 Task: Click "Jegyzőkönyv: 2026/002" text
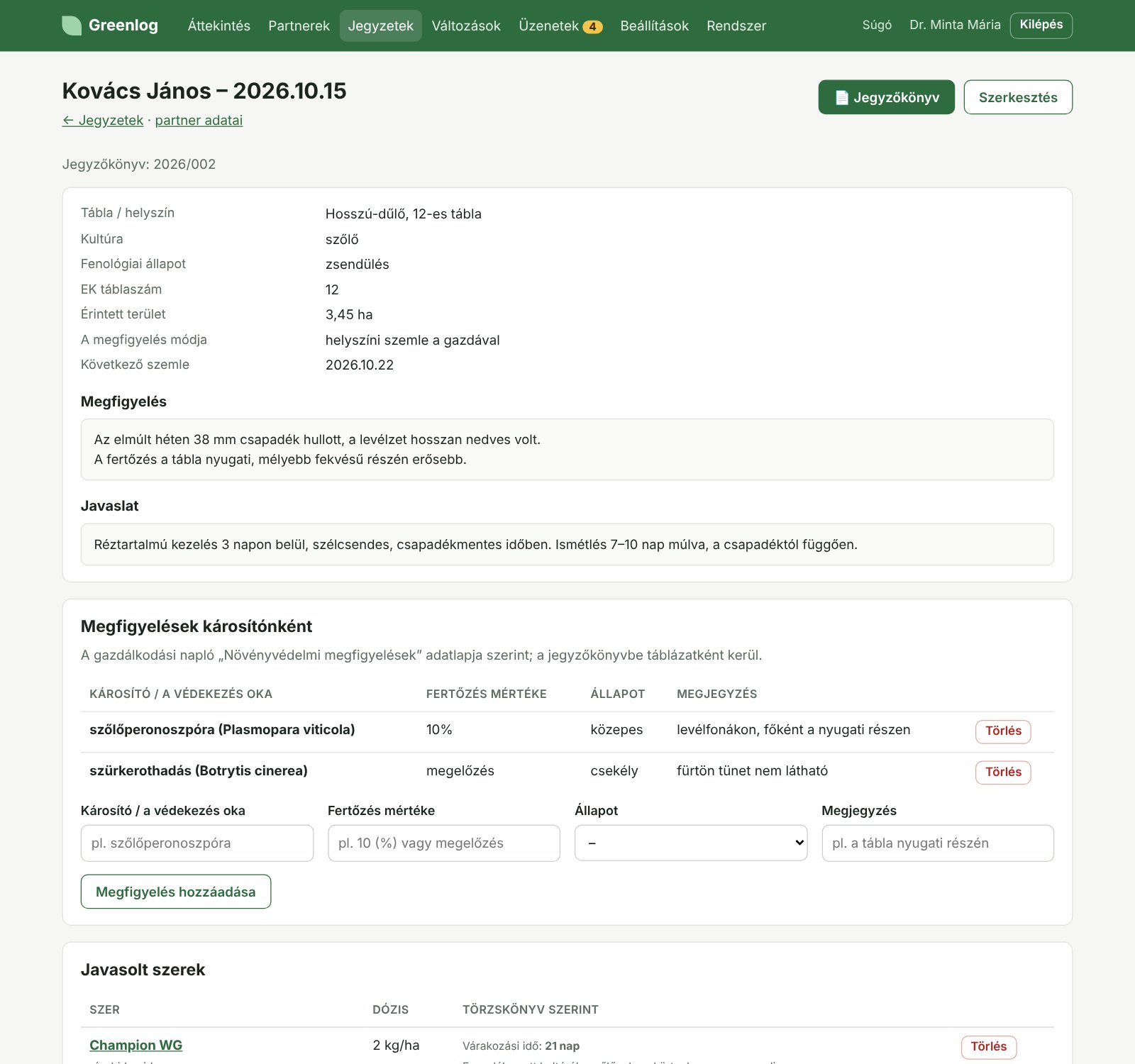138,164
